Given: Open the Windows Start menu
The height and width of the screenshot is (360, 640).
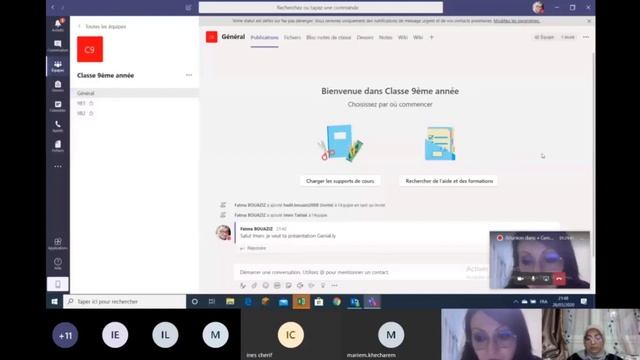Looking at the screenshot, I should tap(54, 302).
